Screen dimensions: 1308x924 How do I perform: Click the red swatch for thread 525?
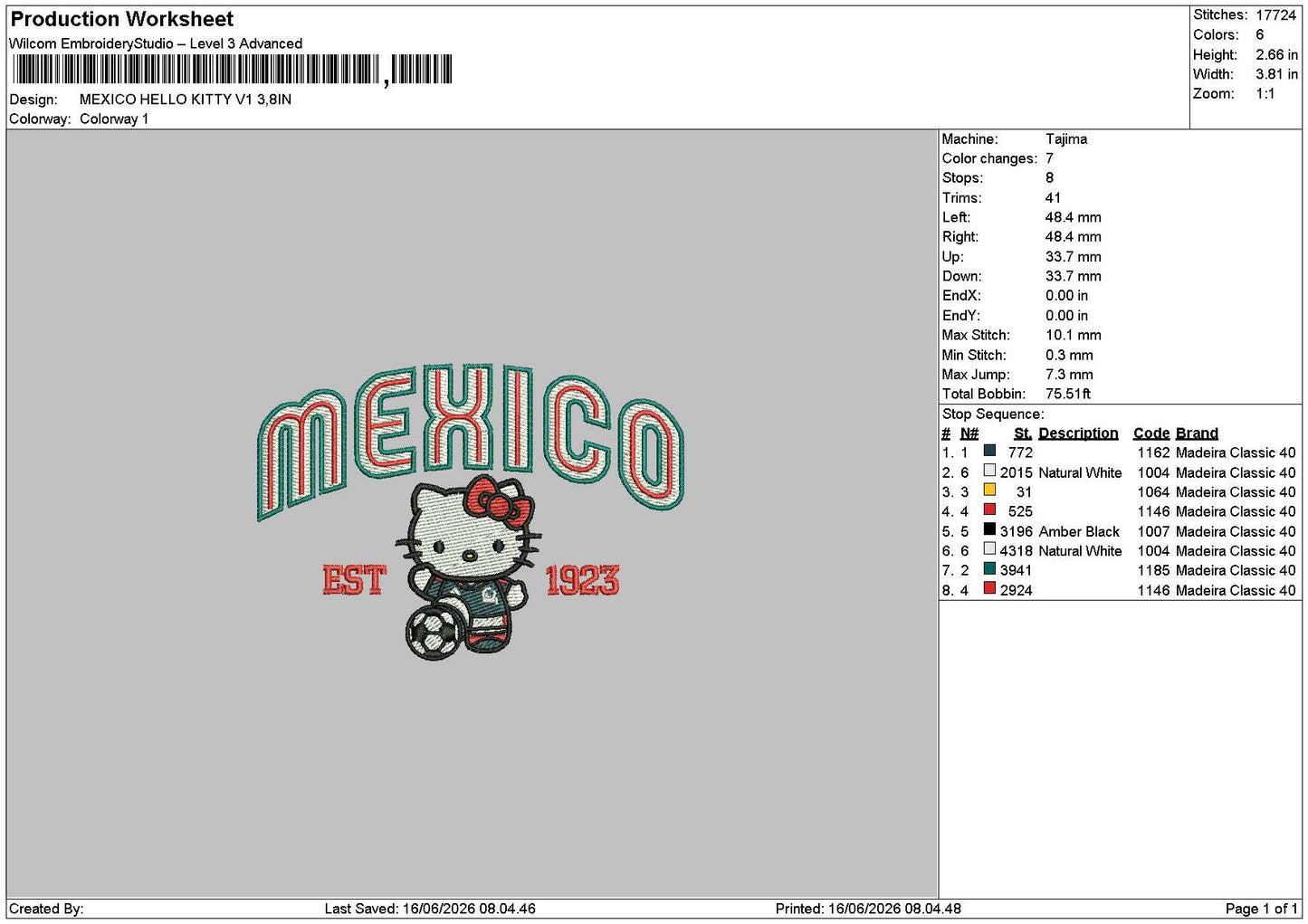989,510
